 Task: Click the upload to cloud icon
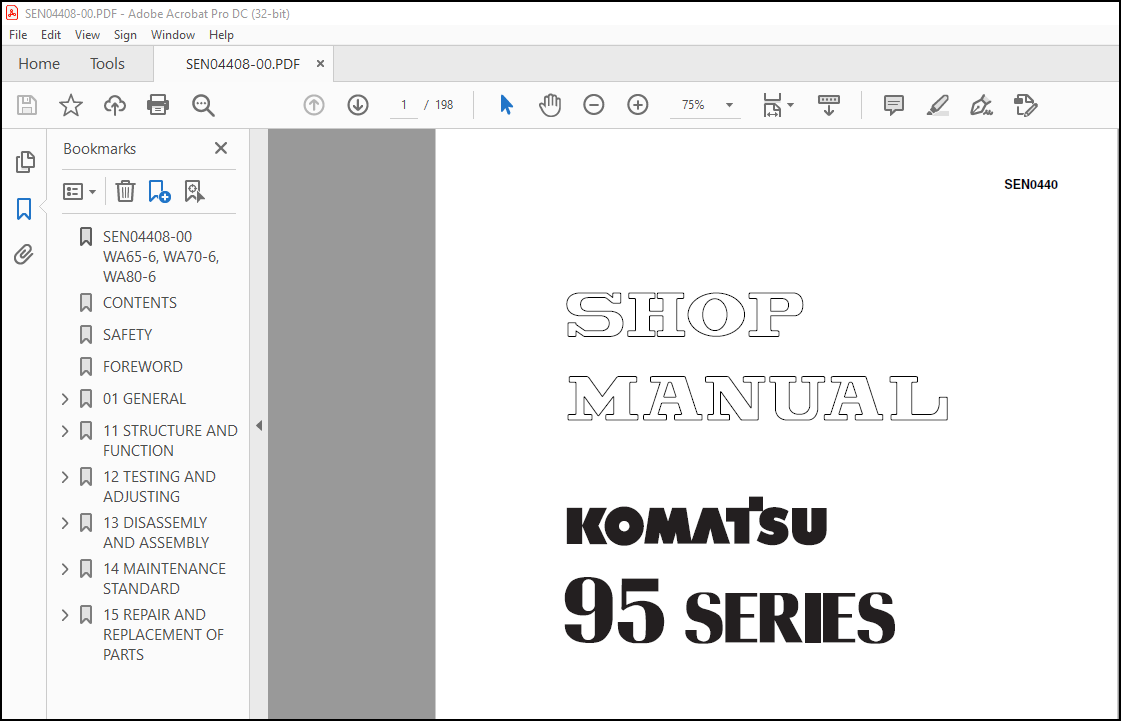pyautogui.click(x=114, y=105)
